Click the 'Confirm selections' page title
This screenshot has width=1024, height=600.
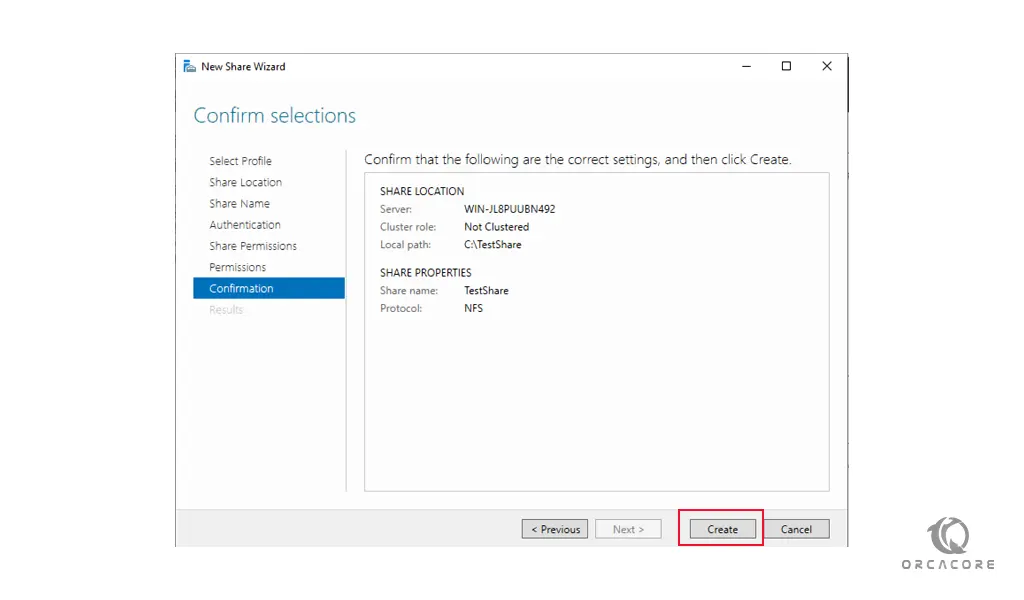click(x=275, y=116)
